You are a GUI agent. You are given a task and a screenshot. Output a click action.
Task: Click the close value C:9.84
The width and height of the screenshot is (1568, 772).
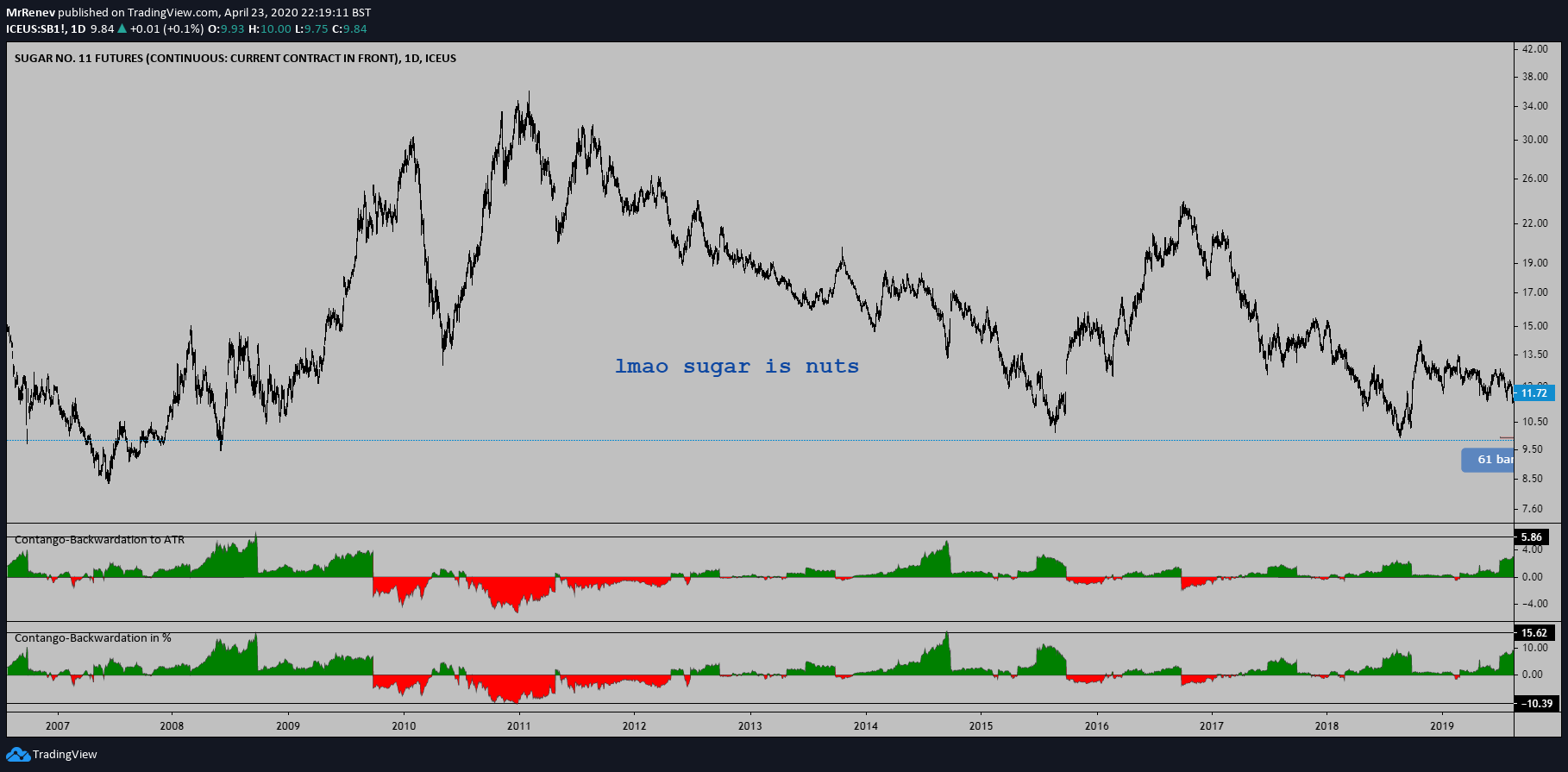(x=349, y=29)
